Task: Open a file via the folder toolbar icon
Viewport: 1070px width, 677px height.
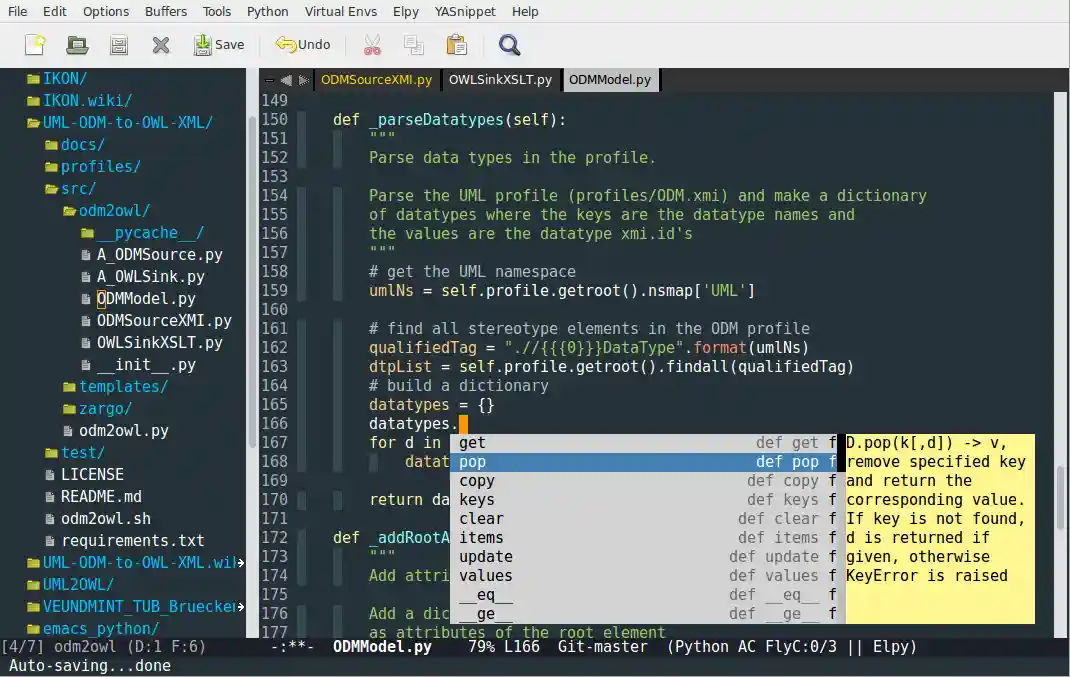Action: tap(76, 44)
